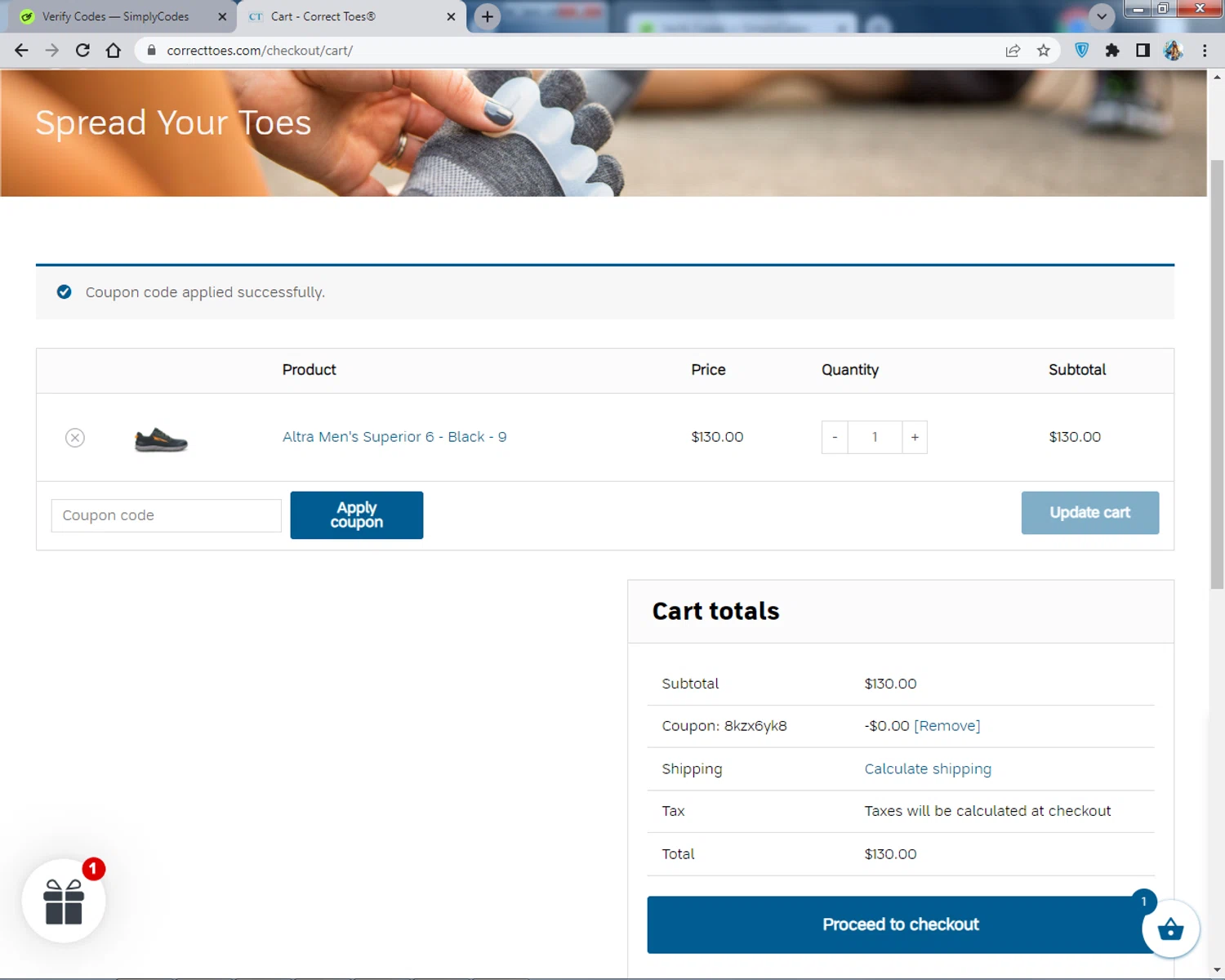The height and width of the screenshot is (980, 1225).
Task: Click the Price column header
Action: pos(708,370)
